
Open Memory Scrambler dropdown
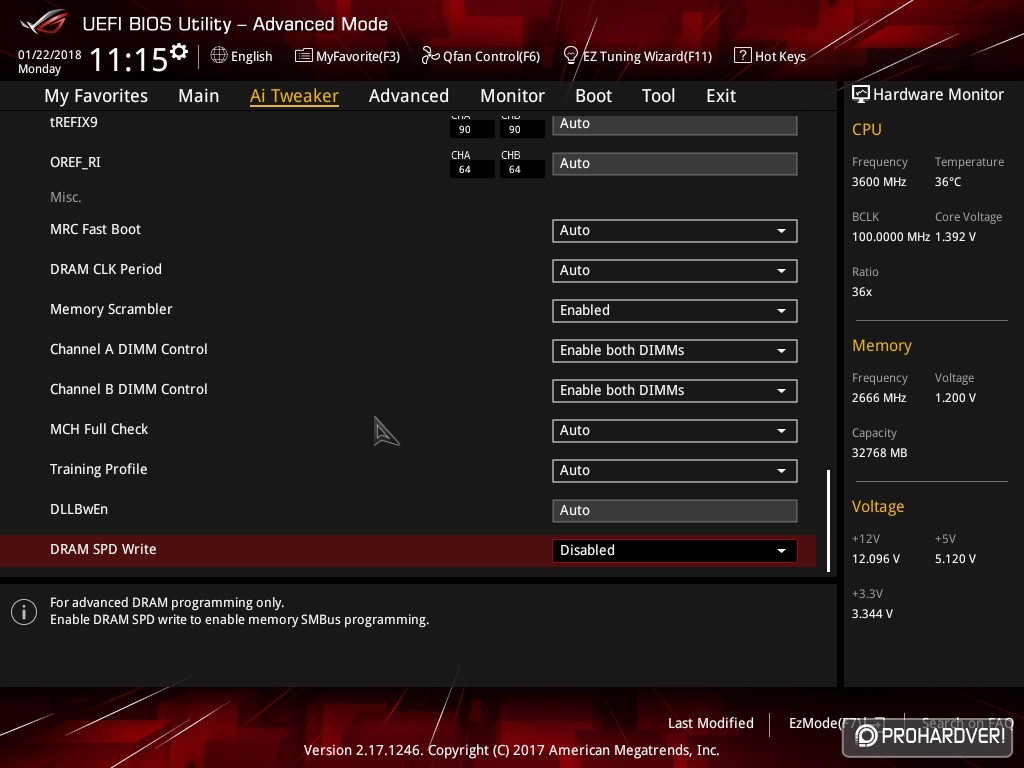tap(675, 311)
